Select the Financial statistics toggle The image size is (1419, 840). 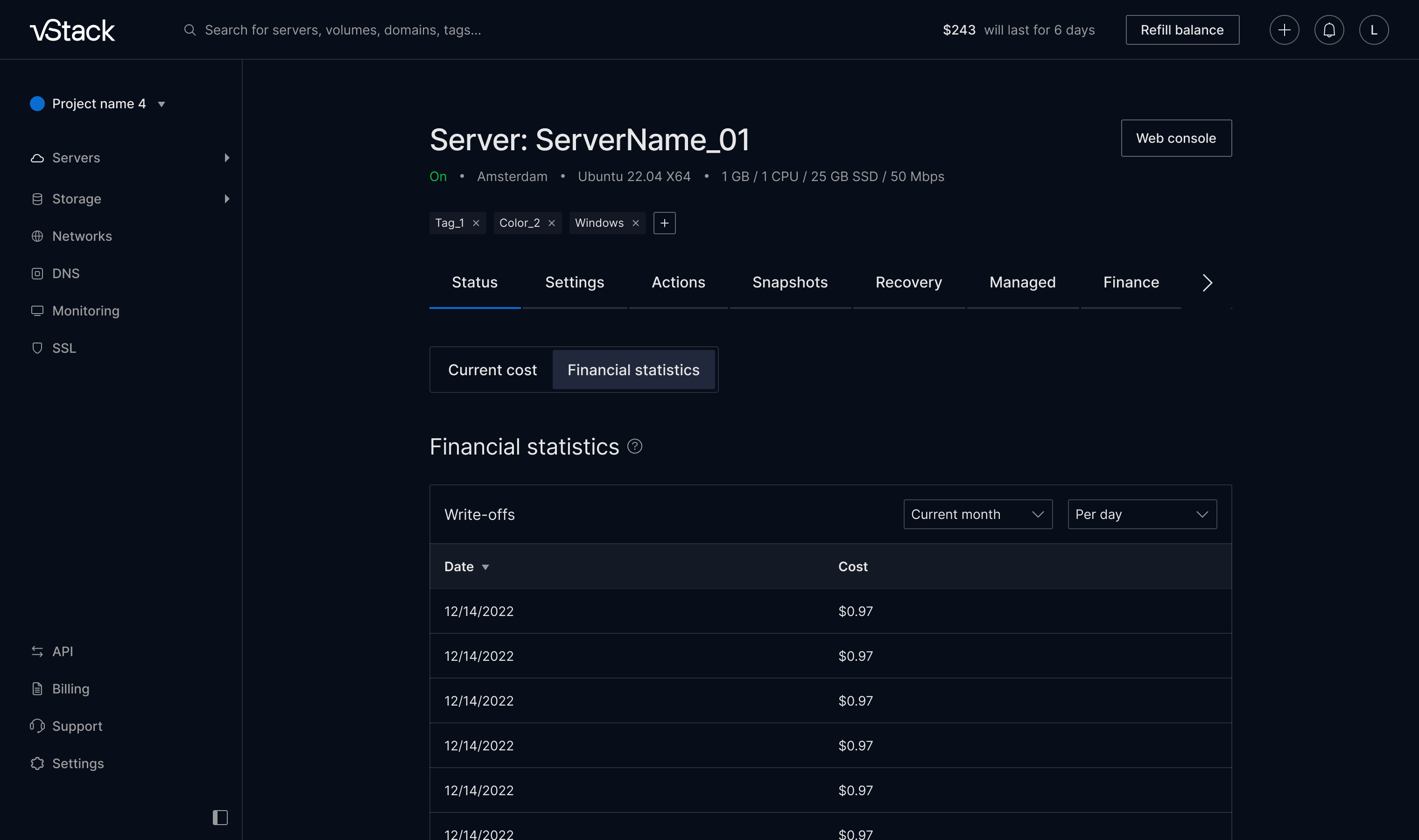(633, 370)
